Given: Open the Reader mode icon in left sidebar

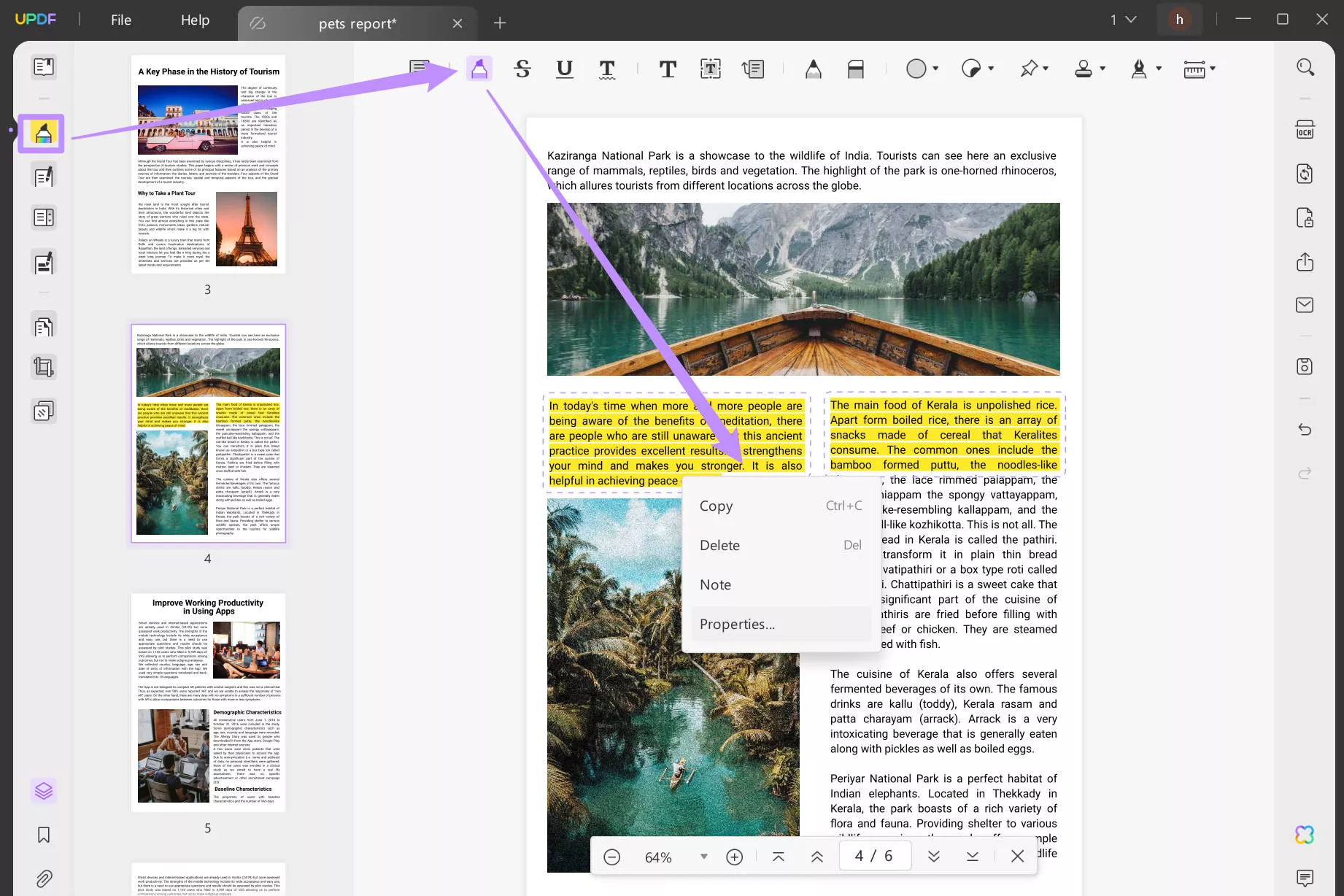Looking at the screenshot, I should (x=44, y=67).
